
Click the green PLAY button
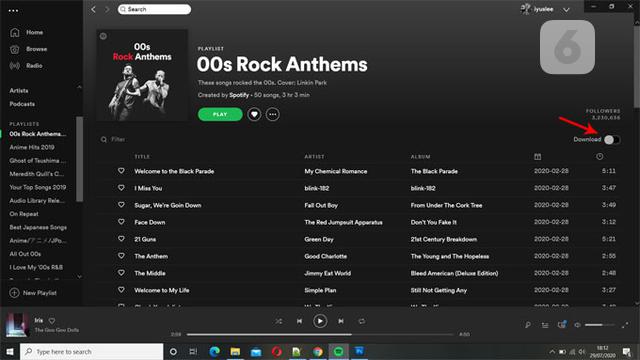(x=220, y=114)
